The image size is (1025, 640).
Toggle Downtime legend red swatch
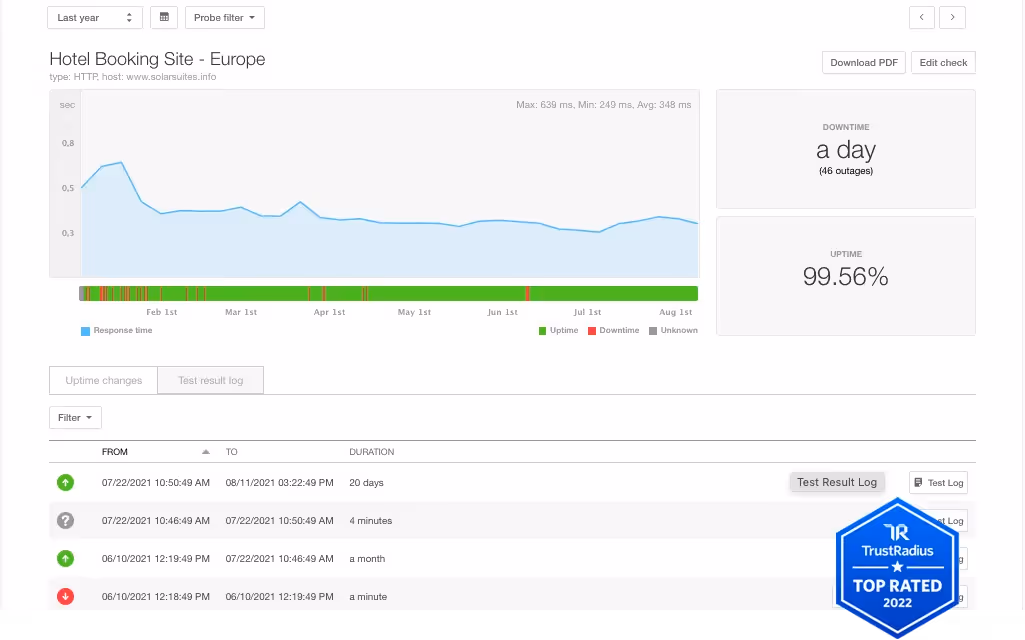coord(592,331)
